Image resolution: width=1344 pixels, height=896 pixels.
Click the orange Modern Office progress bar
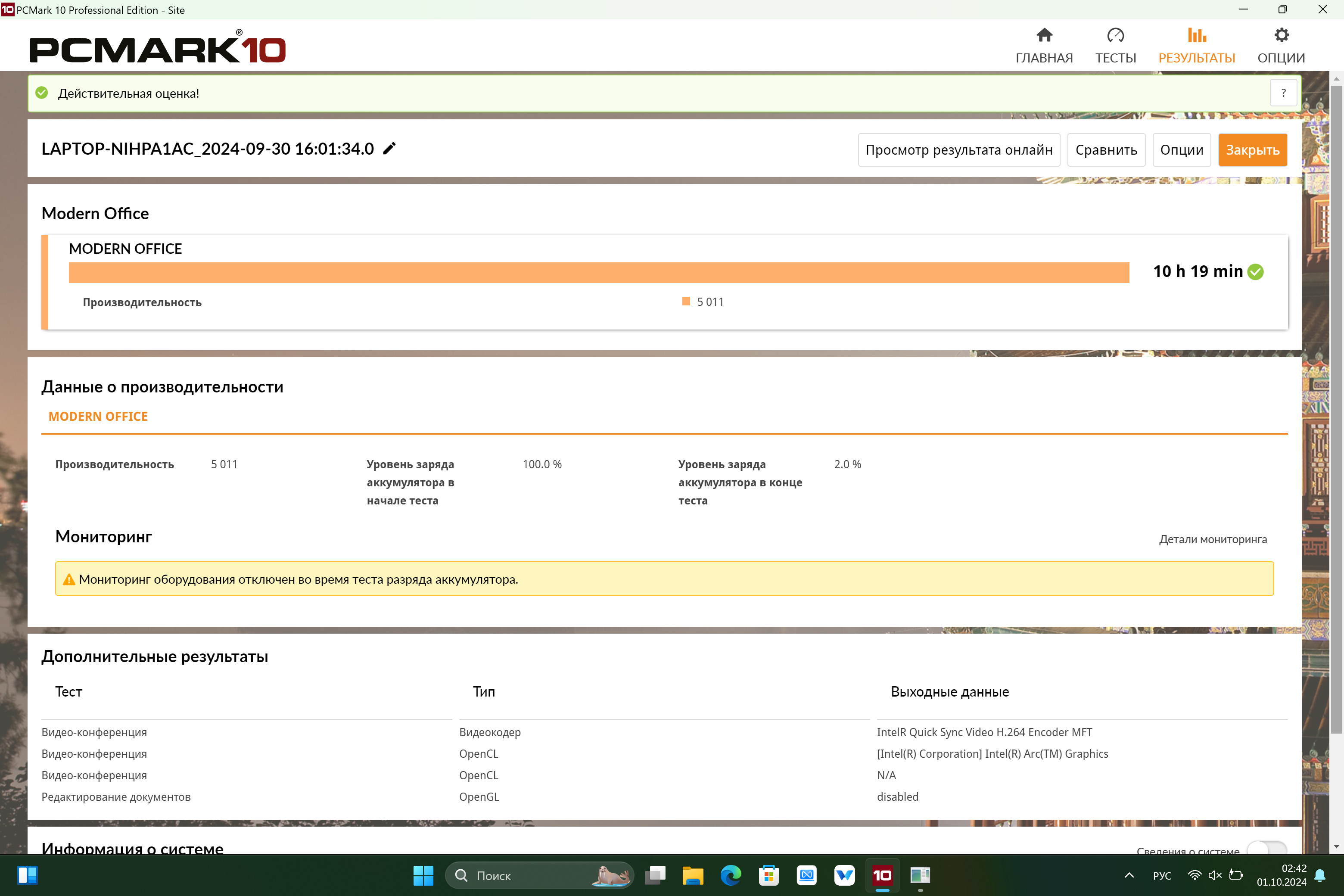click(x=598, y=273)
